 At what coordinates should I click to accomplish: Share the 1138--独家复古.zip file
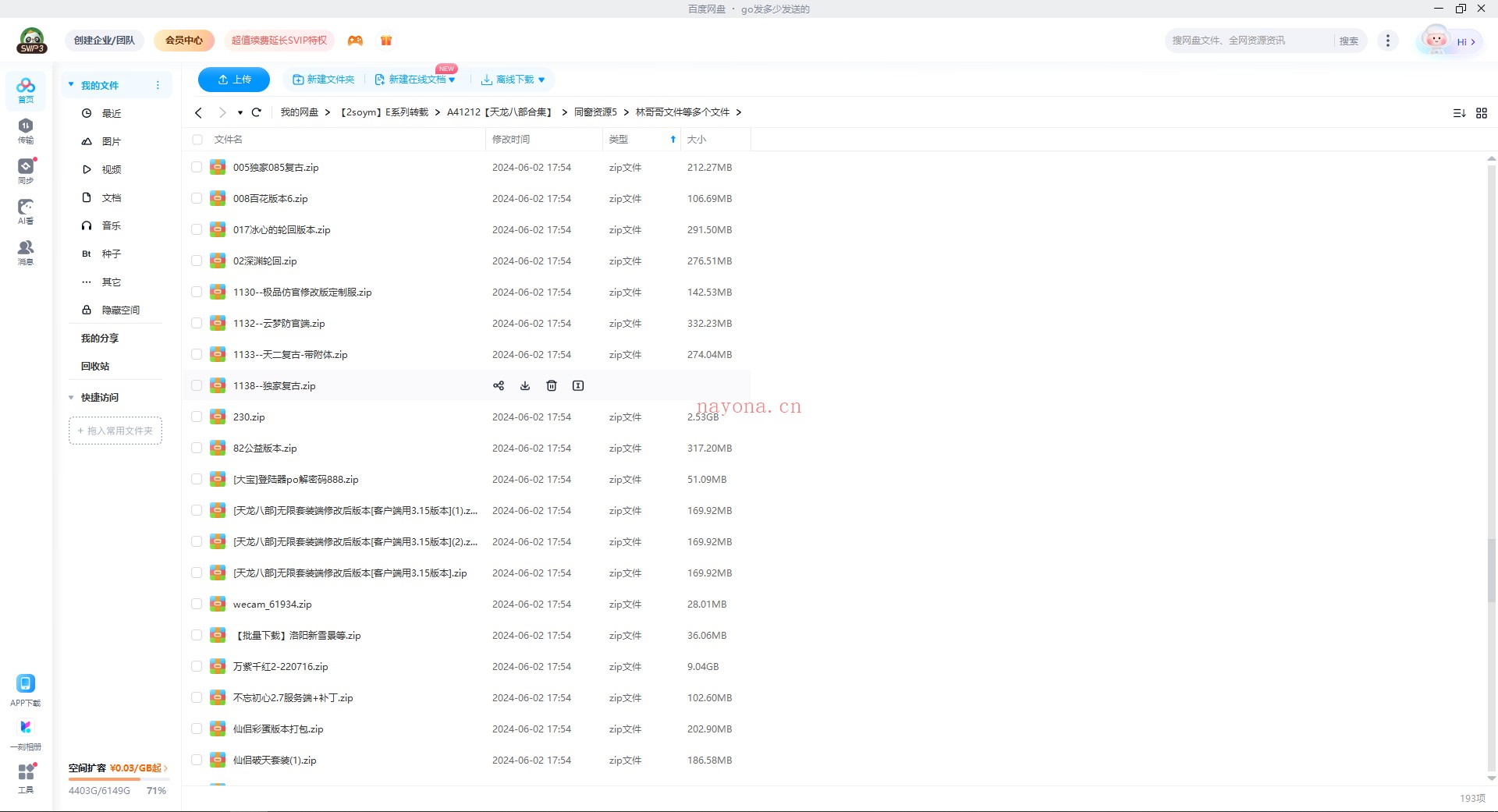click(499, 385)
